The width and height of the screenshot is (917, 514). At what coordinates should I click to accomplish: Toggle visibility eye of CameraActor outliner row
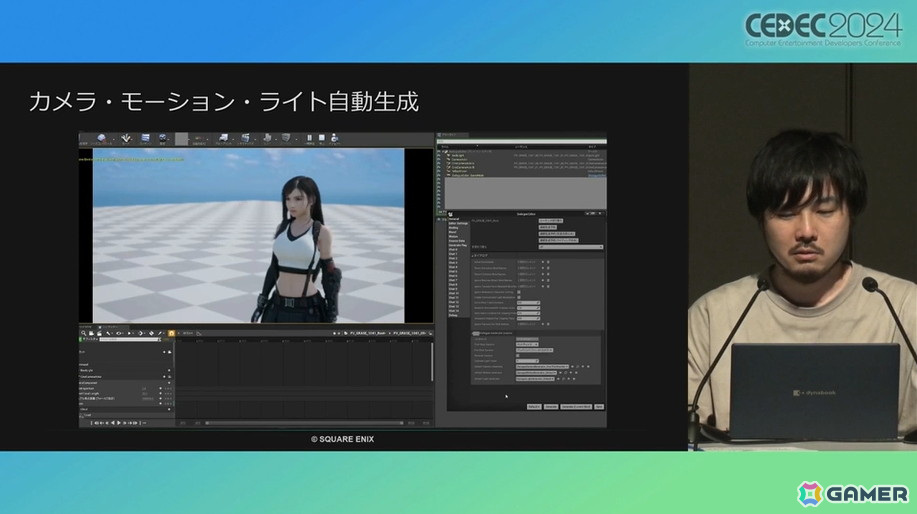pyautogui.click(x=439, y=159)
